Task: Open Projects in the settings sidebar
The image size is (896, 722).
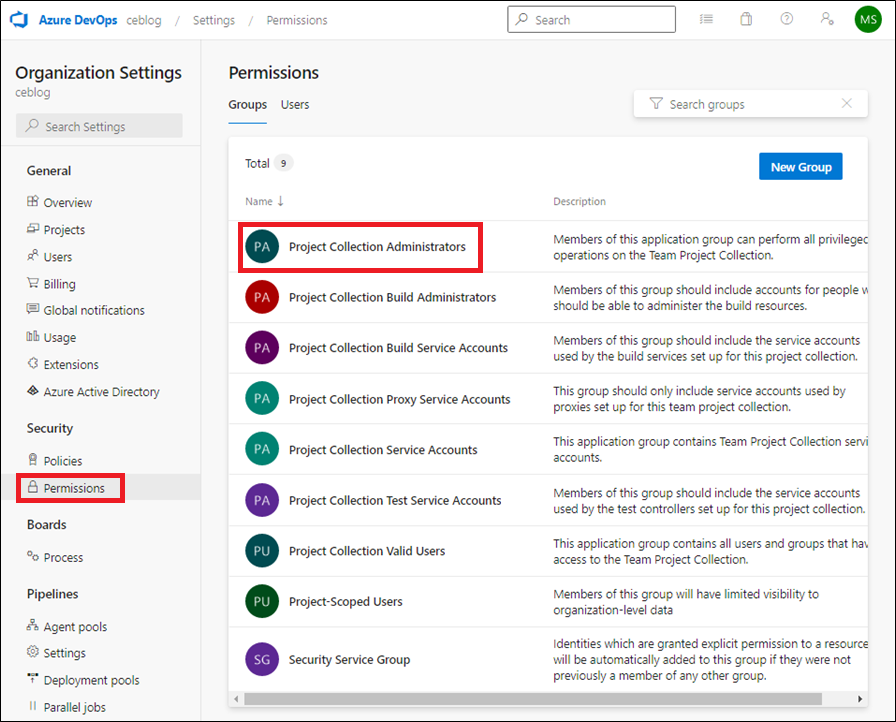Action: (64, 230)
